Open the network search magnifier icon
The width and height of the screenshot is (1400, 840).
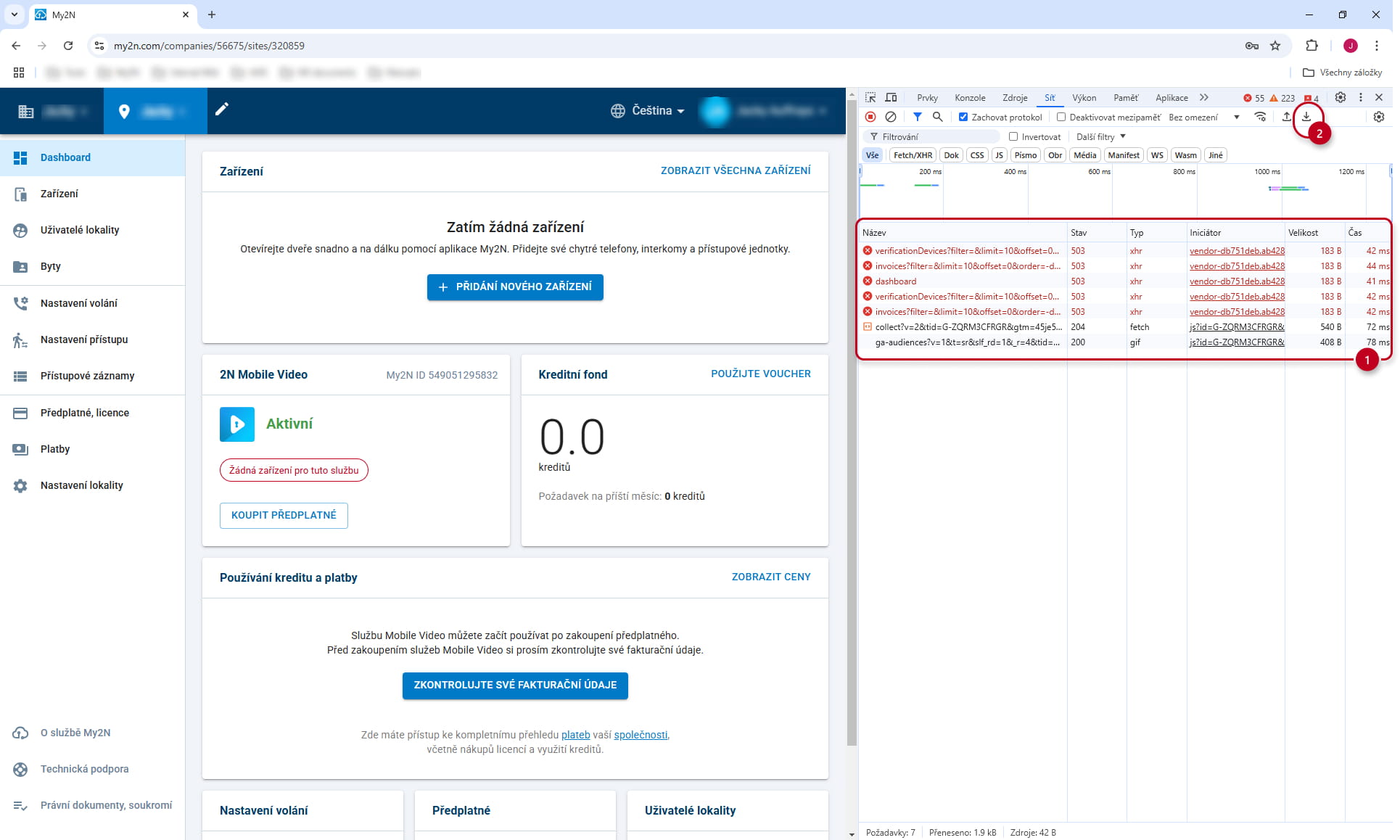[x=937, y=117]
